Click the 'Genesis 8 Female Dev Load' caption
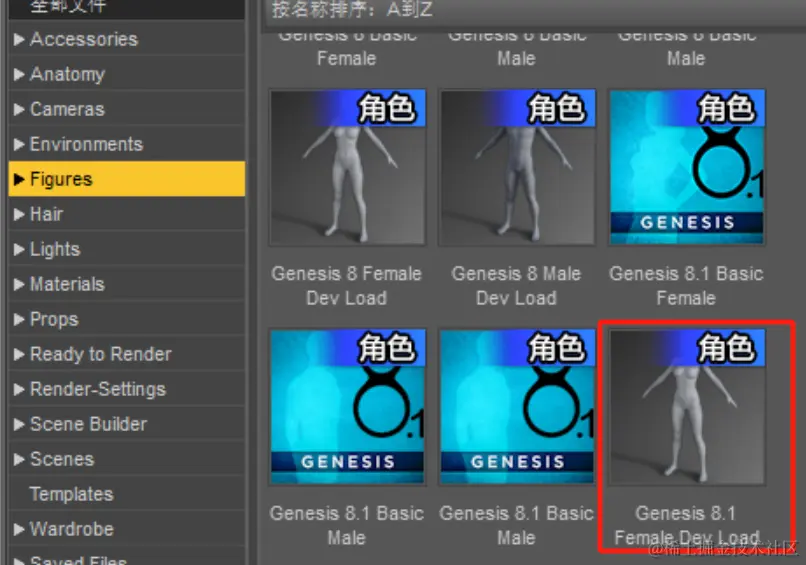This screenshot has width=806, height=565. (346, 286)
